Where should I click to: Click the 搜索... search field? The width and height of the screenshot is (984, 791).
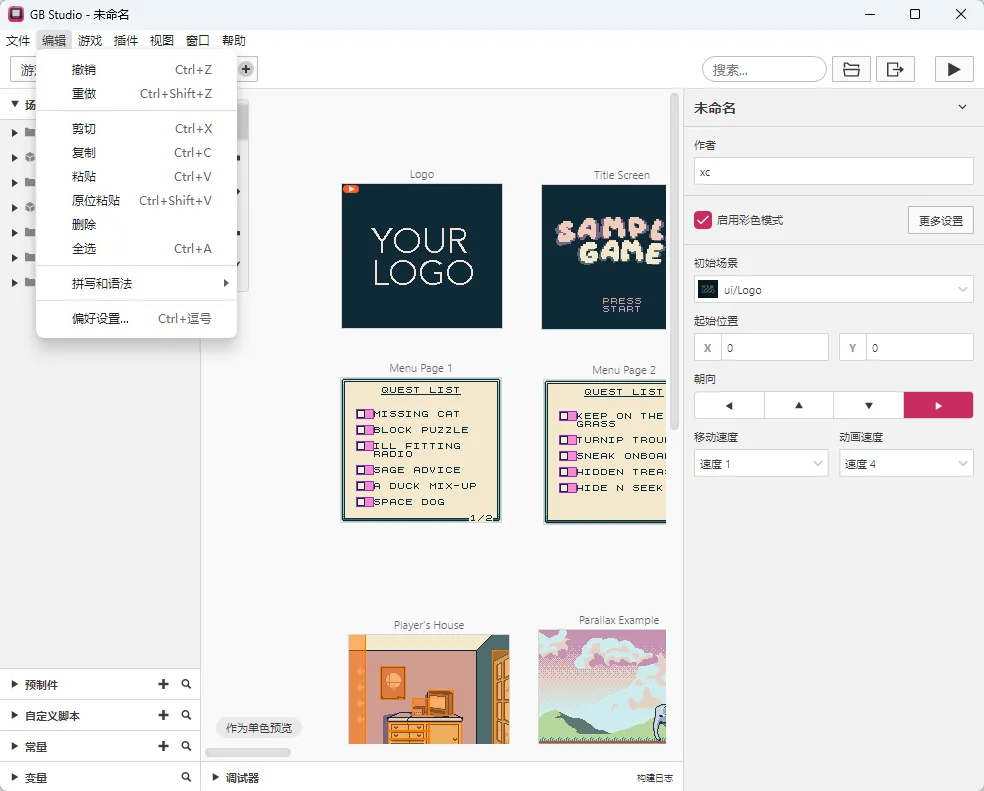(764, 69)
